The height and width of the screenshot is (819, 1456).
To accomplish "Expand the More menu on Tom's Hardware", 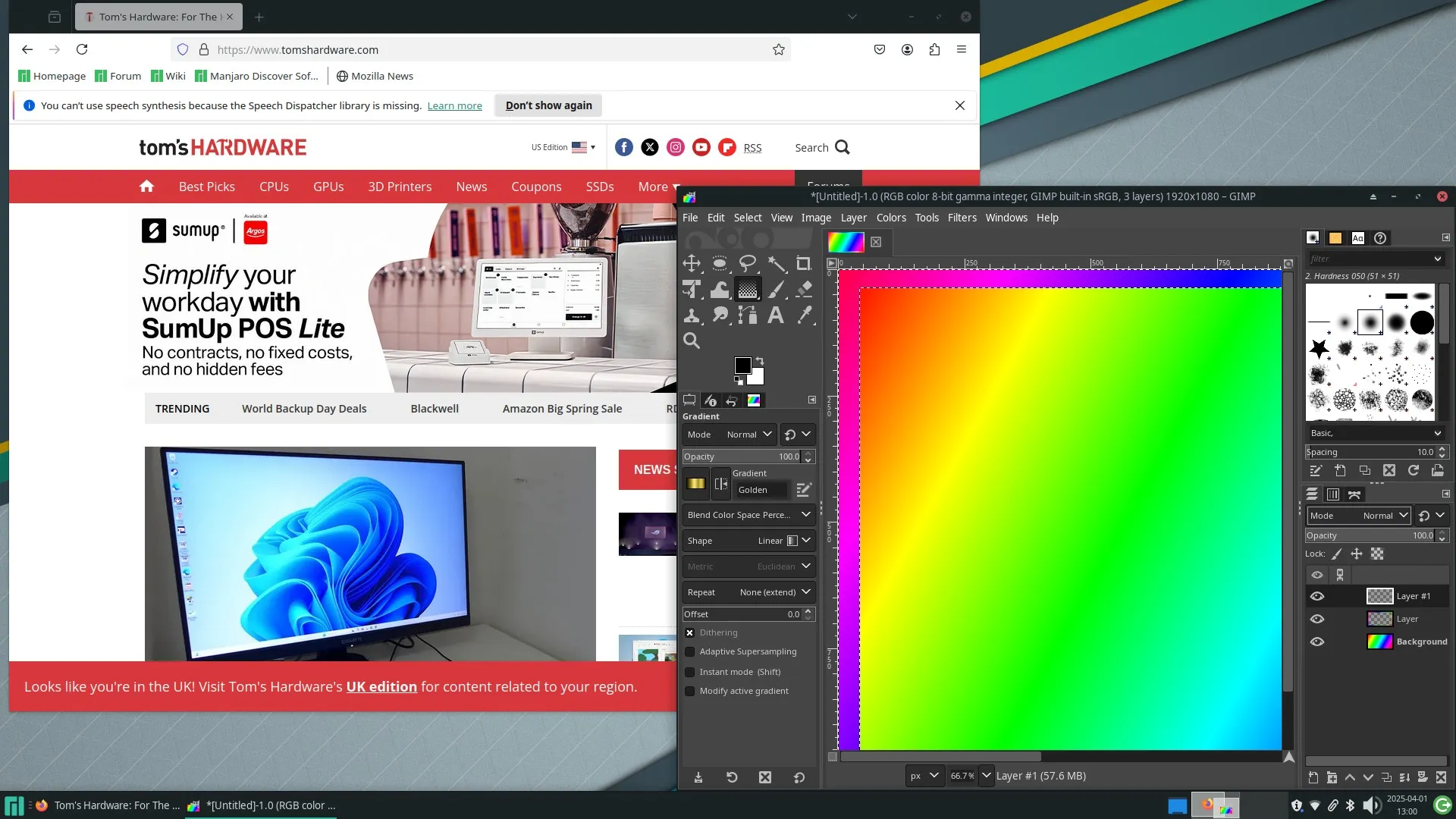I will click(659, 187).
